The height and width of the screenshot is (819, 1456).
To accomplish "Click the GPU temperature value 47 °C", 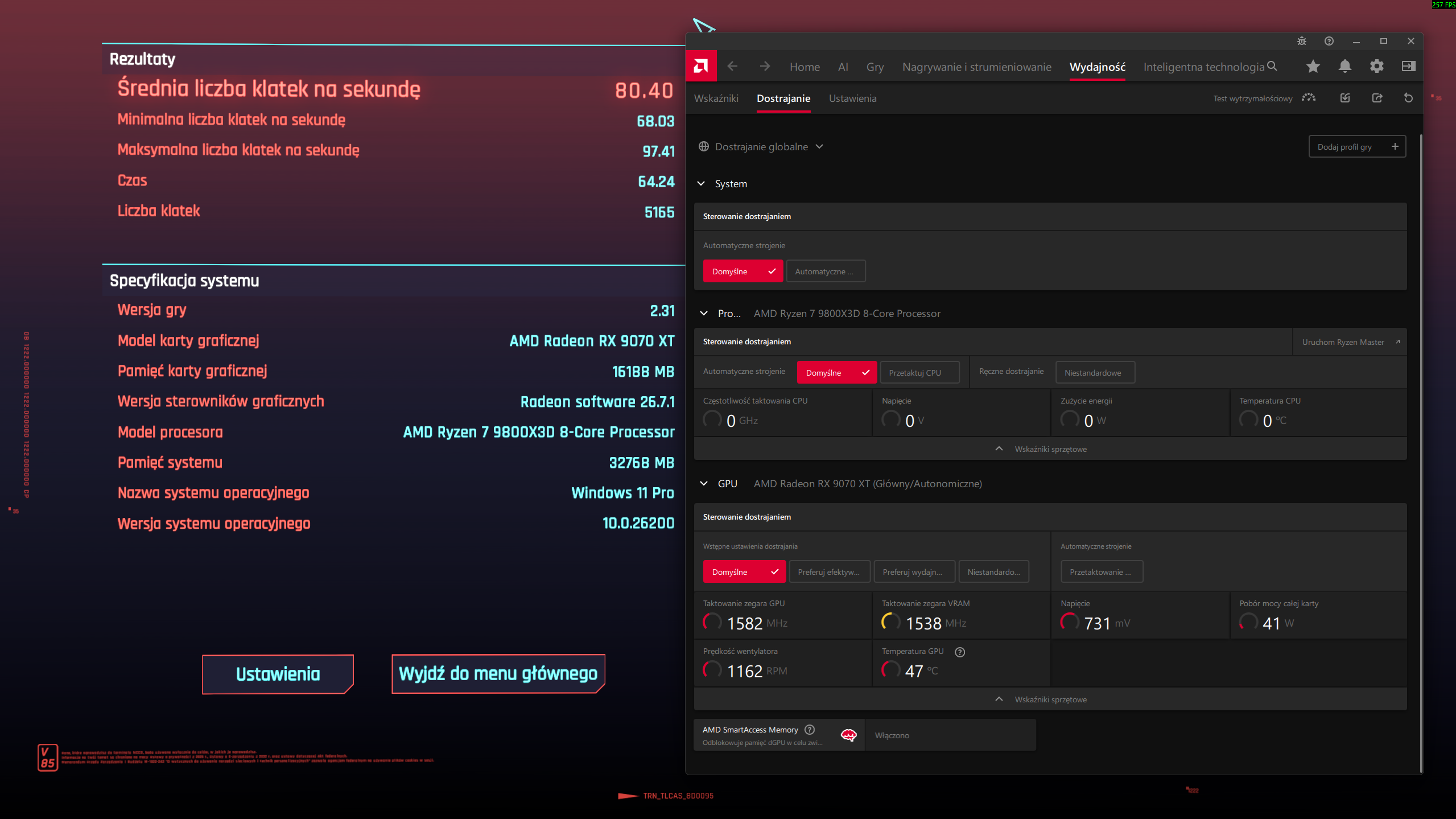I will point(921,671).
